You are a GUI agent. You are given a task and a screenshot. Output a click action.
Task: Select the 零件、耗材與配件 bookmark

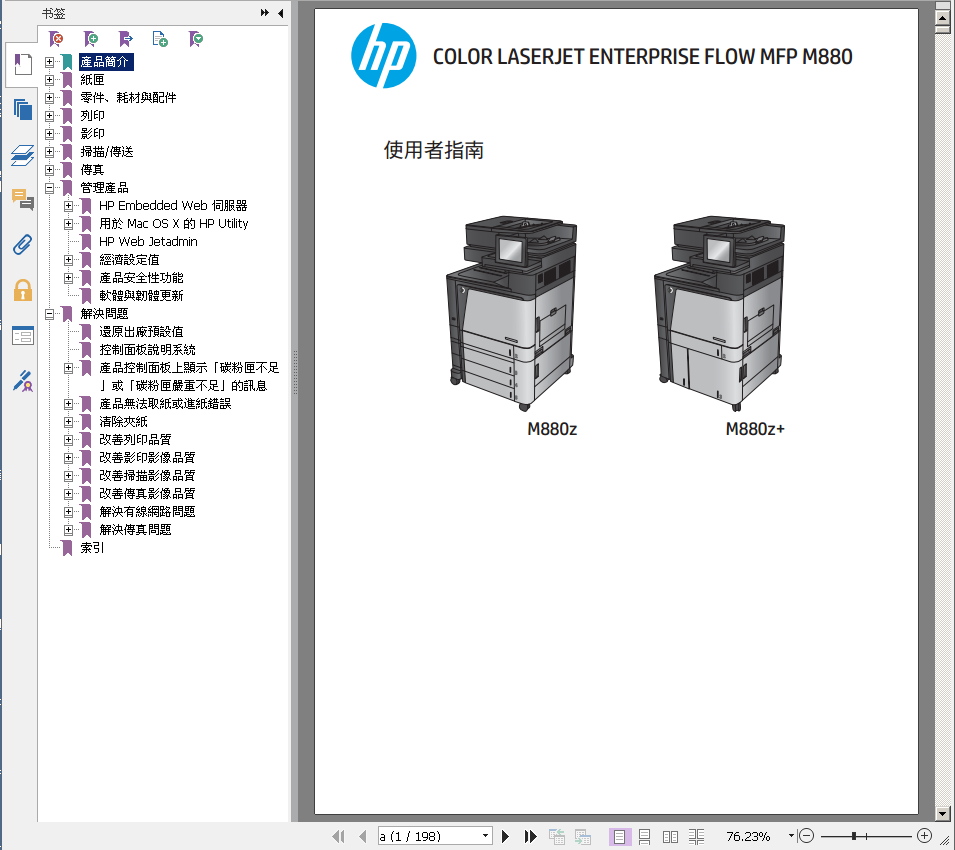(128, 97)
